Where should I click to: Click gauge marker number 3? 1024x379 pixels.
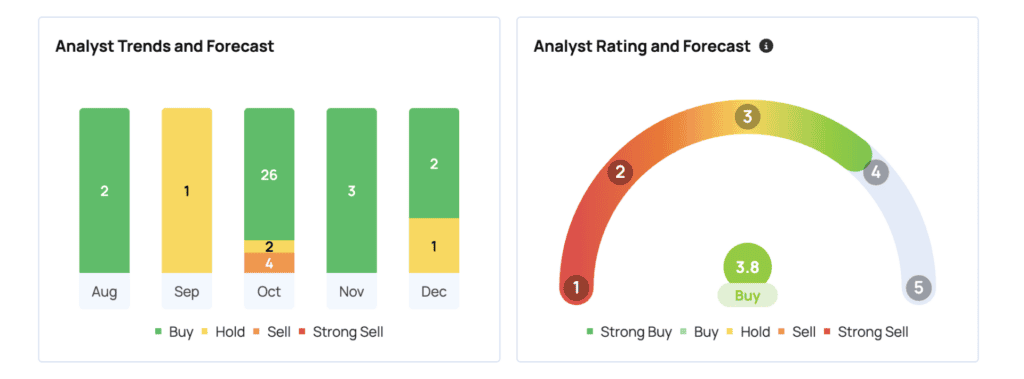click(748, 118)
